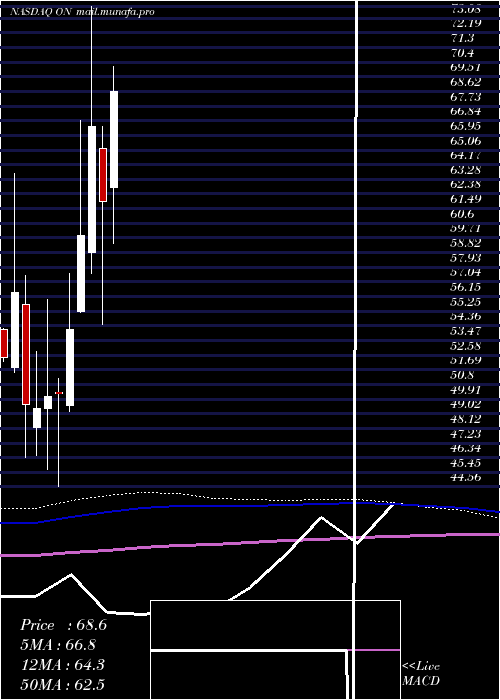Click the small red doji candle near 49.91
Viewport: 500px width, 700px height.
click(58, 393)
